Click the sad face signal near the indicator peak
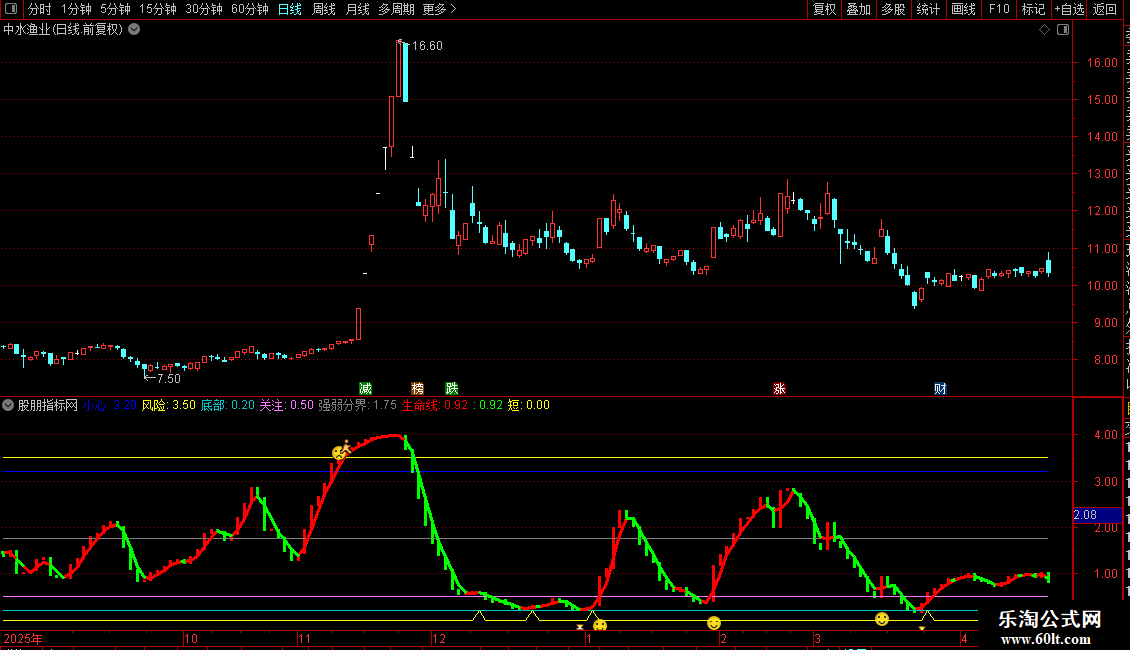Screen dimensions: 1130x650 [x=339, y=453]
